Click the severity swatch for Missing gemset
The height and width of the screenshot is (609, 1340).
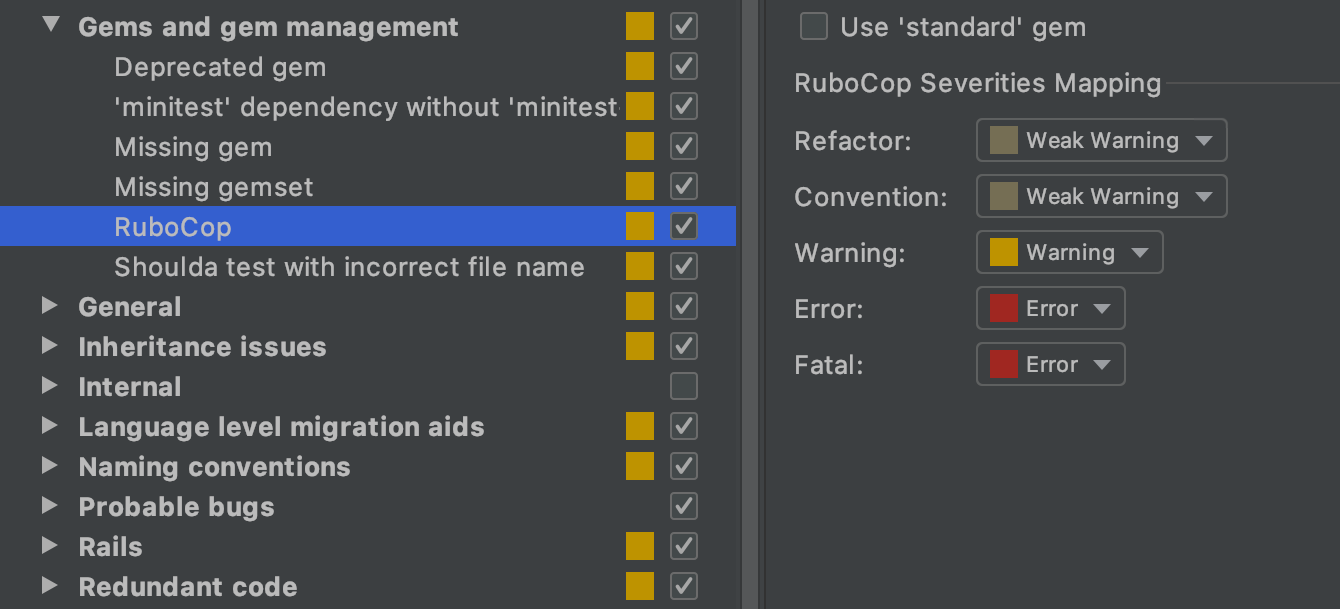[x=640, y=186]
